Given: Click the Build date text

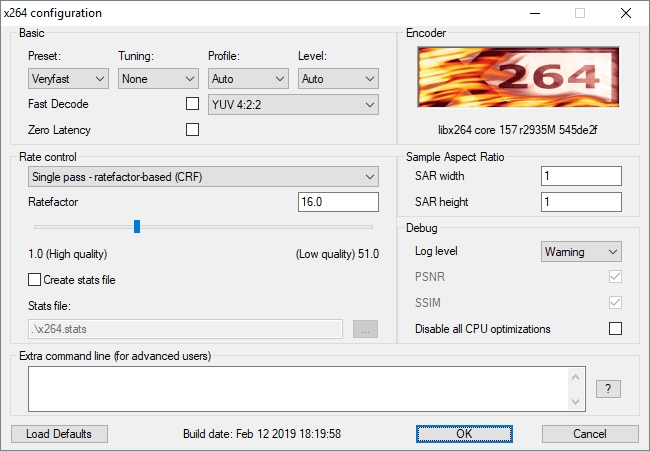Looking at the screenshot, I should pyautogui.click(x=262, y=434).
